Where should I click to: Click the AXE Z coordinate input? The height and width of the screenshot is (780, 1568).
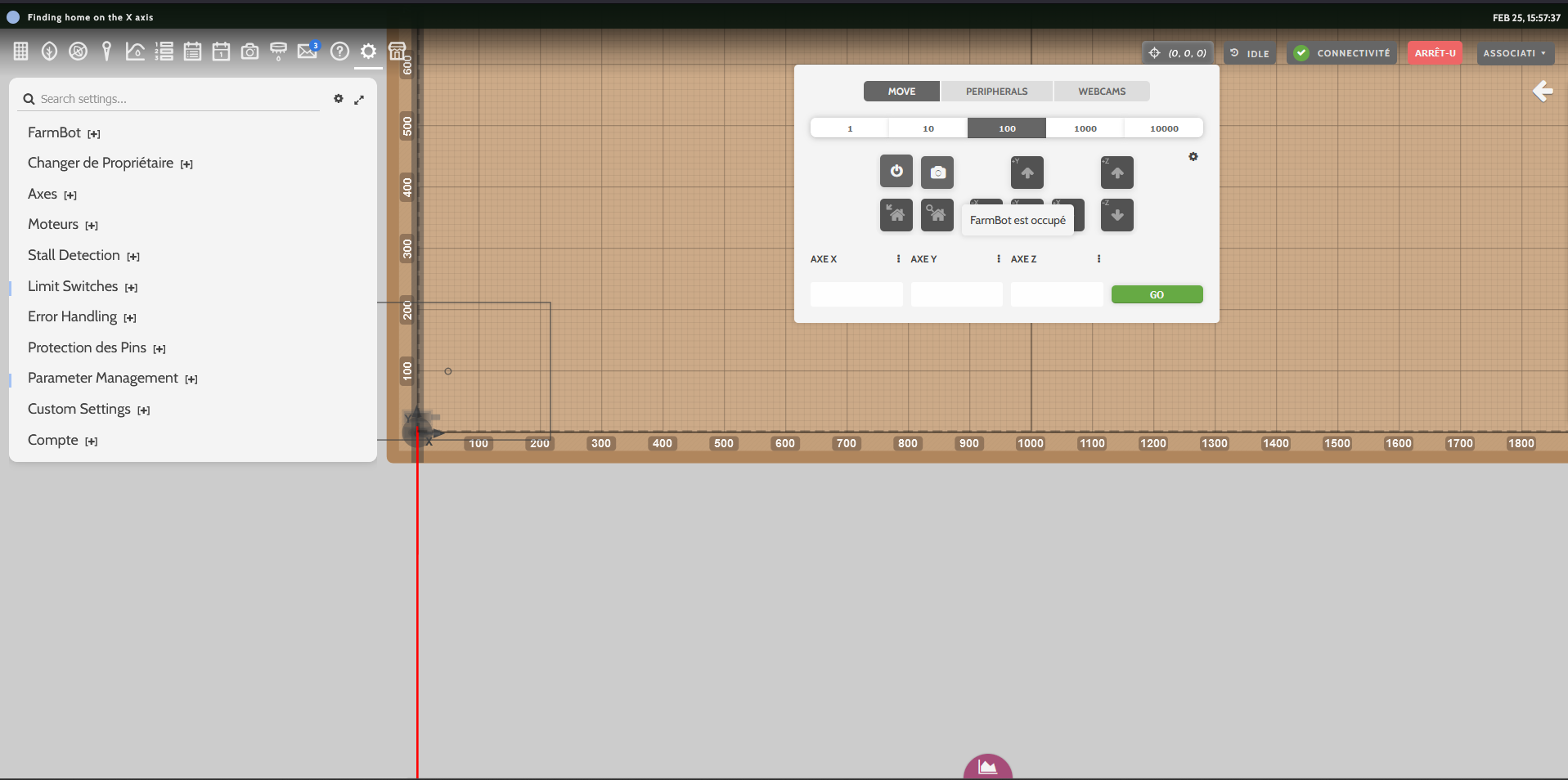click(1057, 294)
